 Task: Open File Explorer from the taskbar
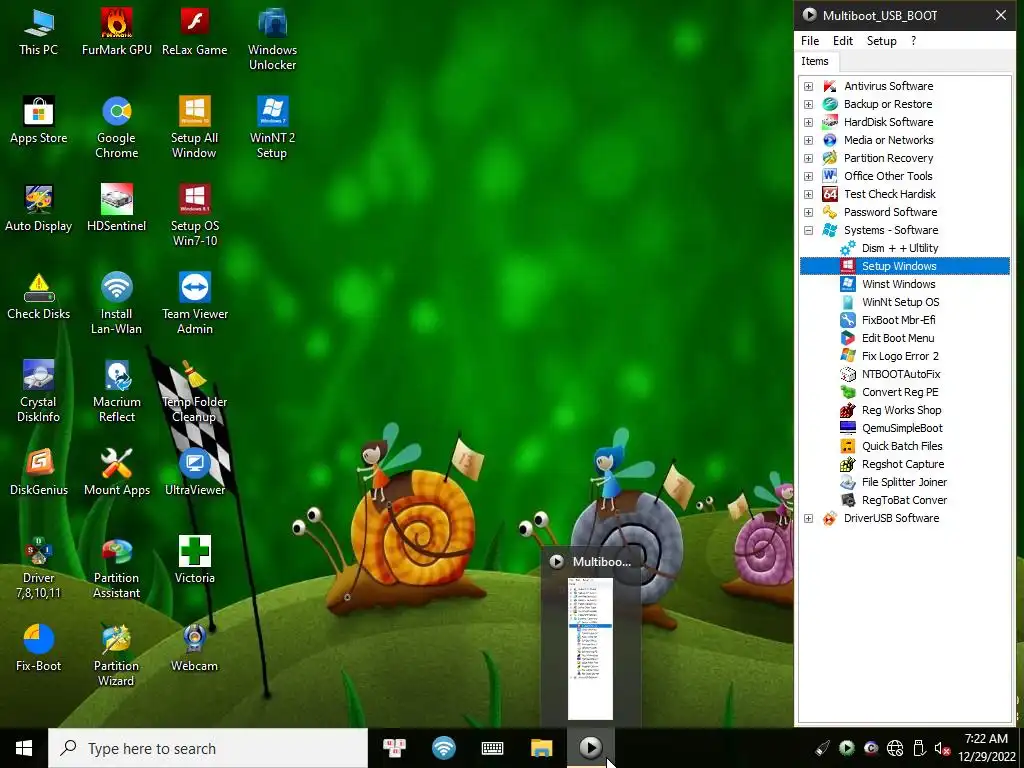tap(541, 748)
